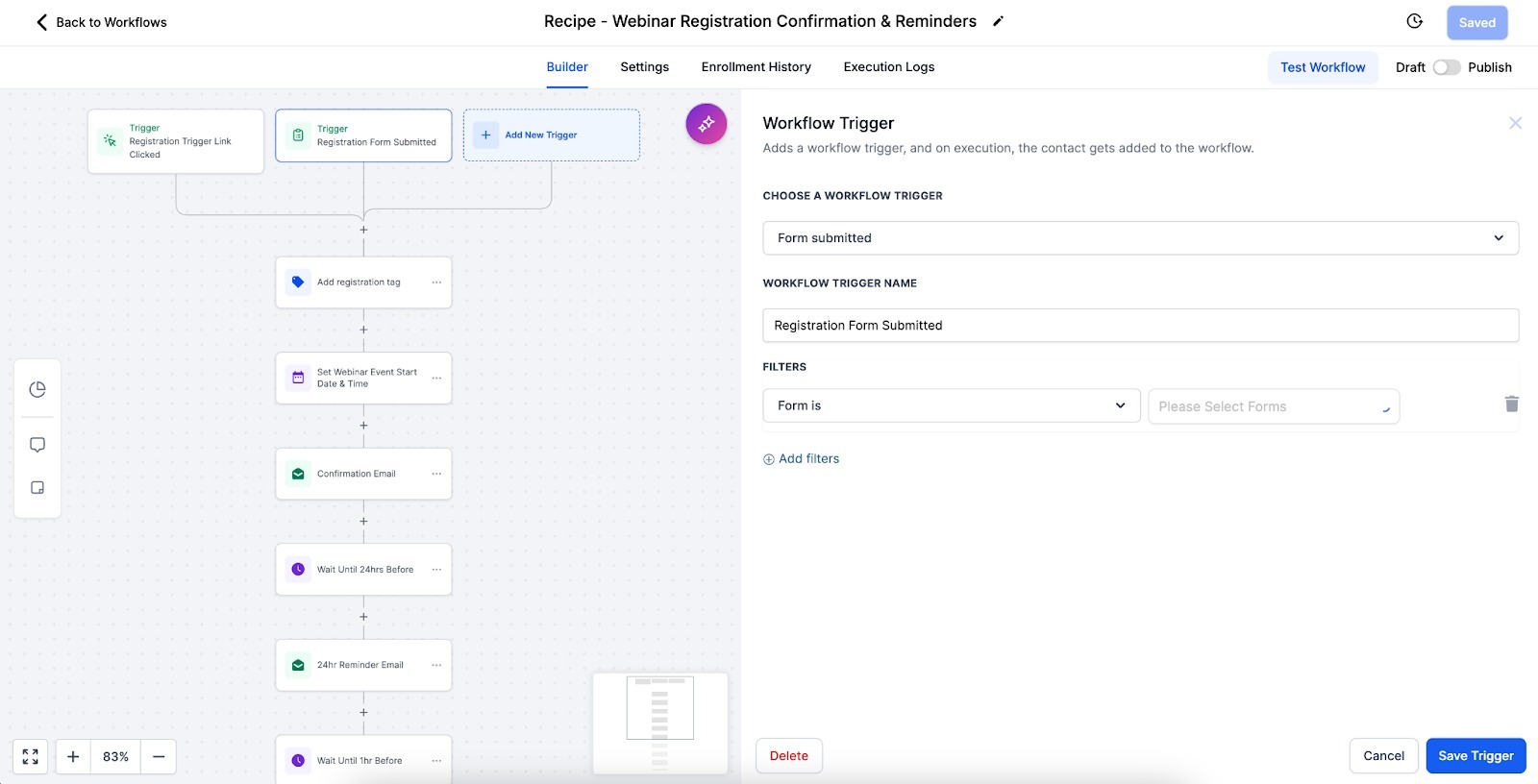Click the sticky note icon in sidebar
Viewport: 1538px width, 784px height.
[x=37, y=487]
